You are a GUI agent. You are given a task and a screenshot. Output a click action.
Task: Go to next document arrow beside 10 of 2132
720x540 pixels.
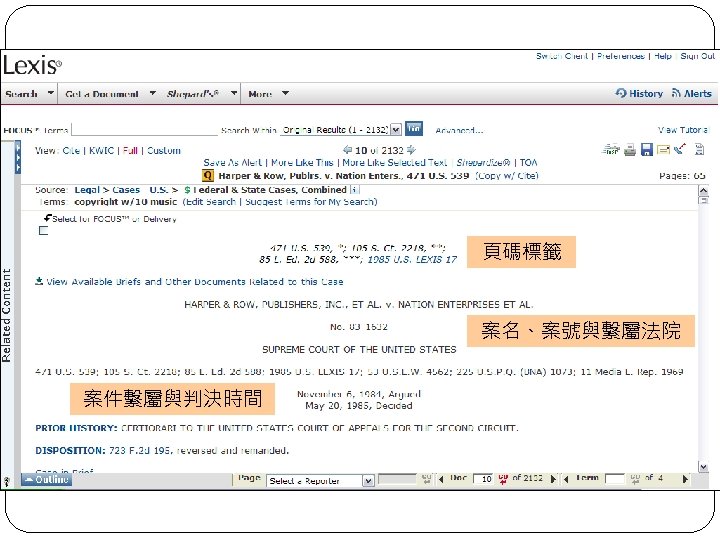point(411,150)
